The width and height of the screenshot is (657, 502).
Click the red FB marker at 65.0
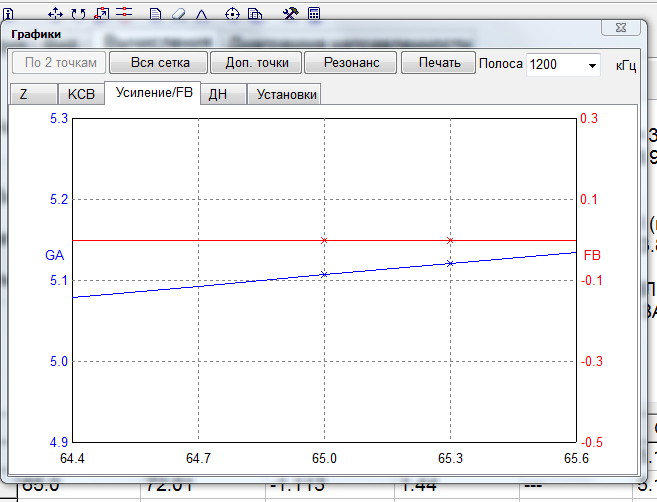click(324, 241)
